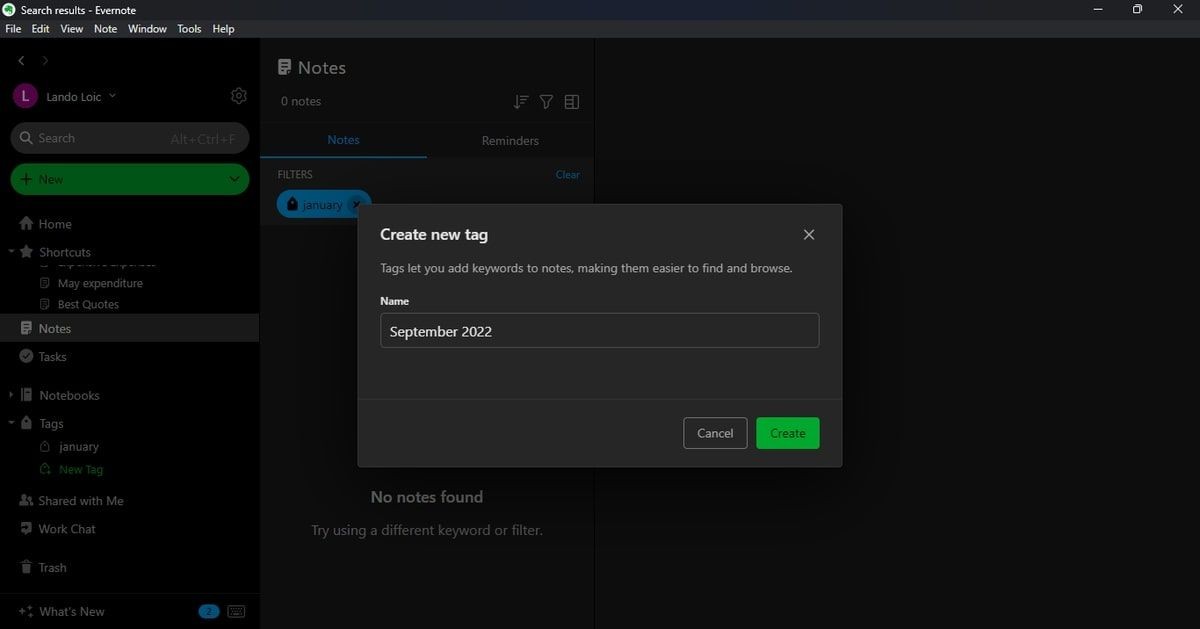Close the Create new tag dialog

pyautogui.click(x=809, y=234)
